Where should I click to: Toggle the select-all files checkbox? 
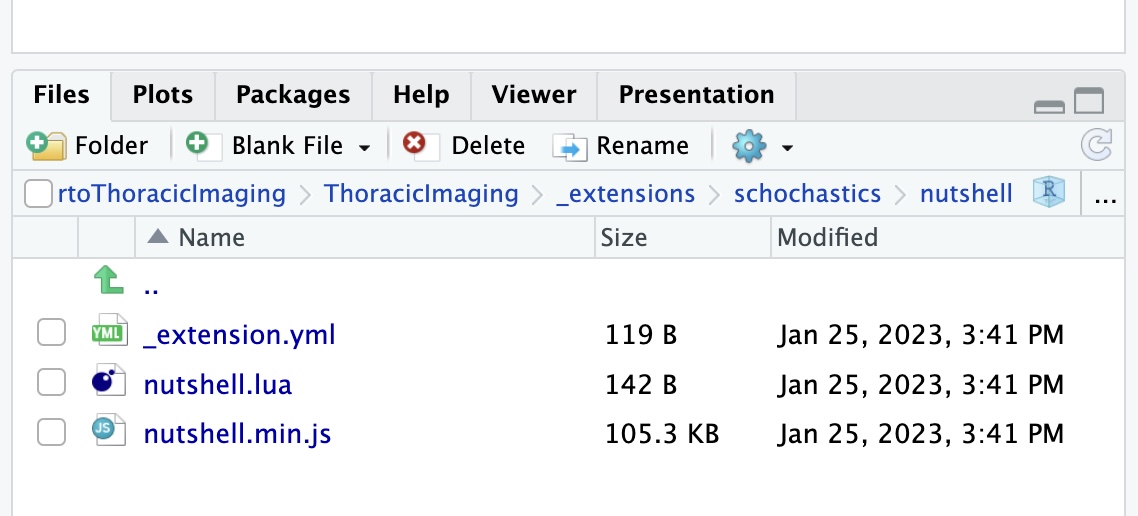tap(38, 194)
